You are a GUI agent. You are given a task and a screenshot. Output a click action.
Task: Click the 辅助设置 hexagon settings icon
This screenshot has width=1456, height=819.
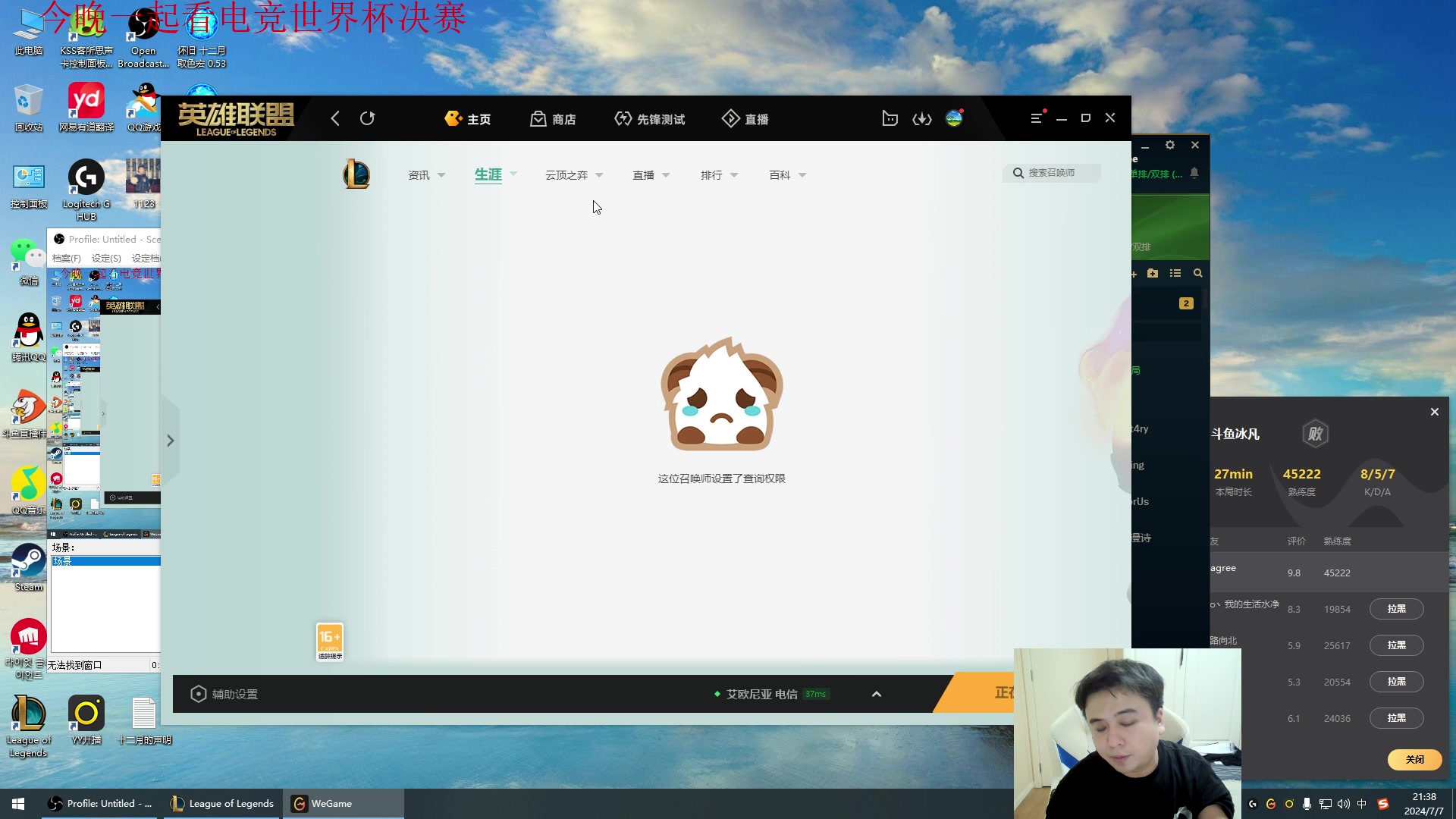pos(198,694)
